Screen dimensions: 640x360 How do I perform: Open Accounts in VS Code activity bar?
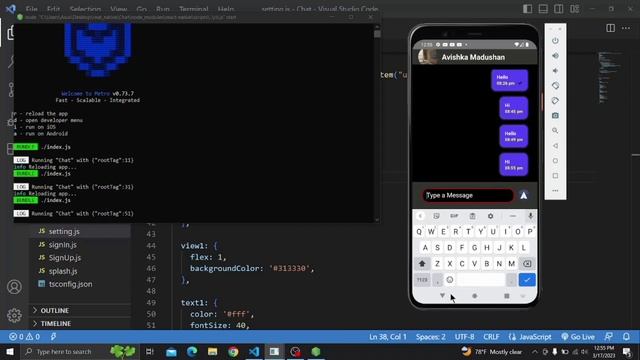pyautogui.click(x=14, y=287)
